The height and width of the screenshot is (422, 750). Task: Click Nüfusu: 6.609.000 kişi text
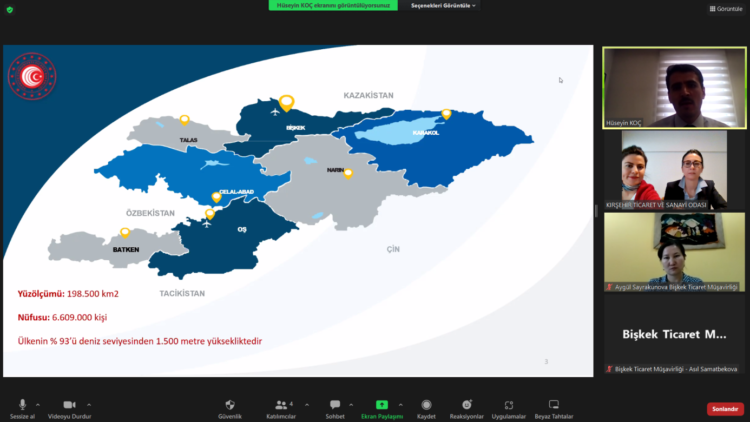coord(62,317)
